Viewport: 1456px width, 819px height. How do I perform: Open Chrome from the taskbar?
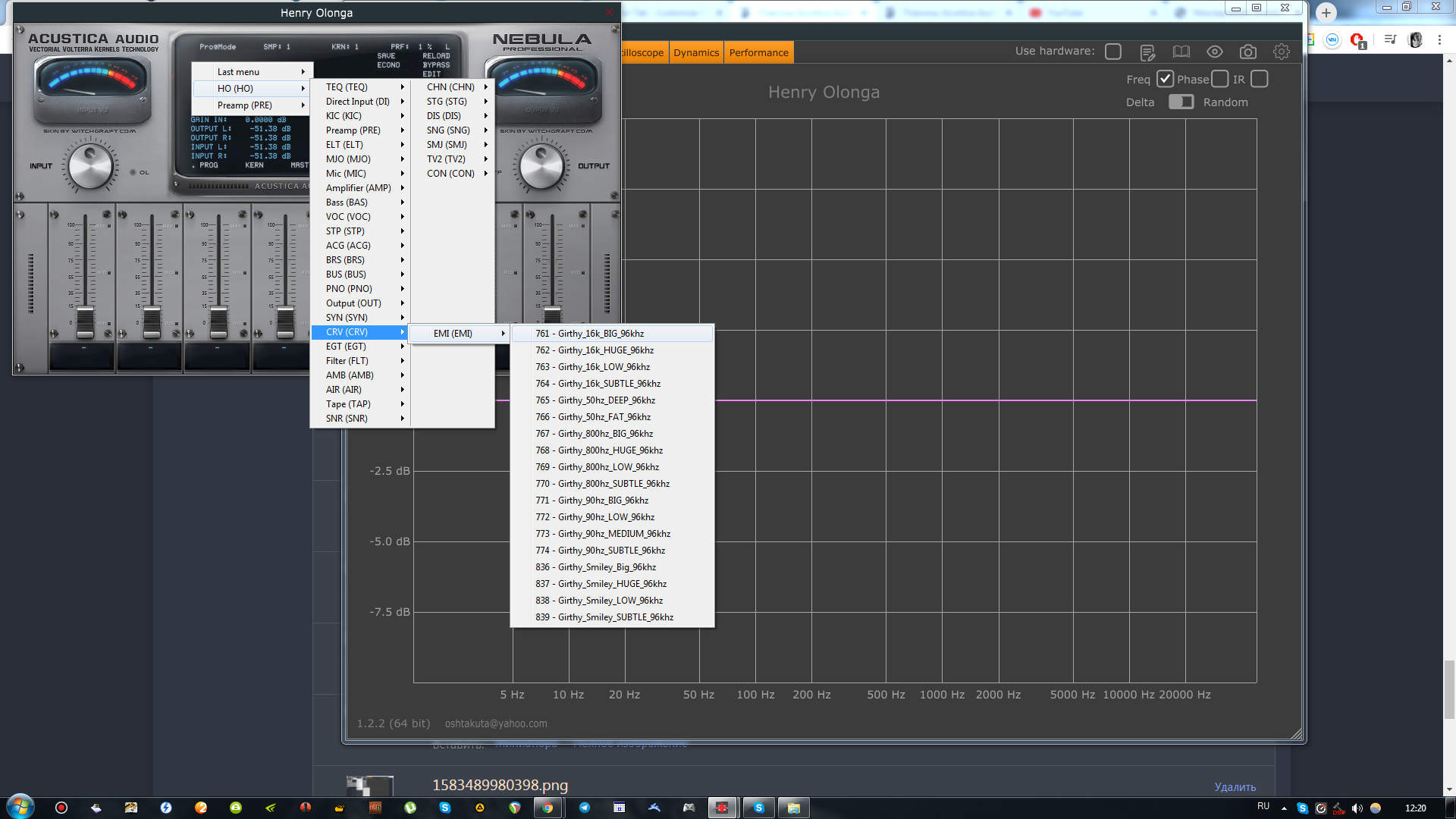pyautogui.click(x=548, y=808)
